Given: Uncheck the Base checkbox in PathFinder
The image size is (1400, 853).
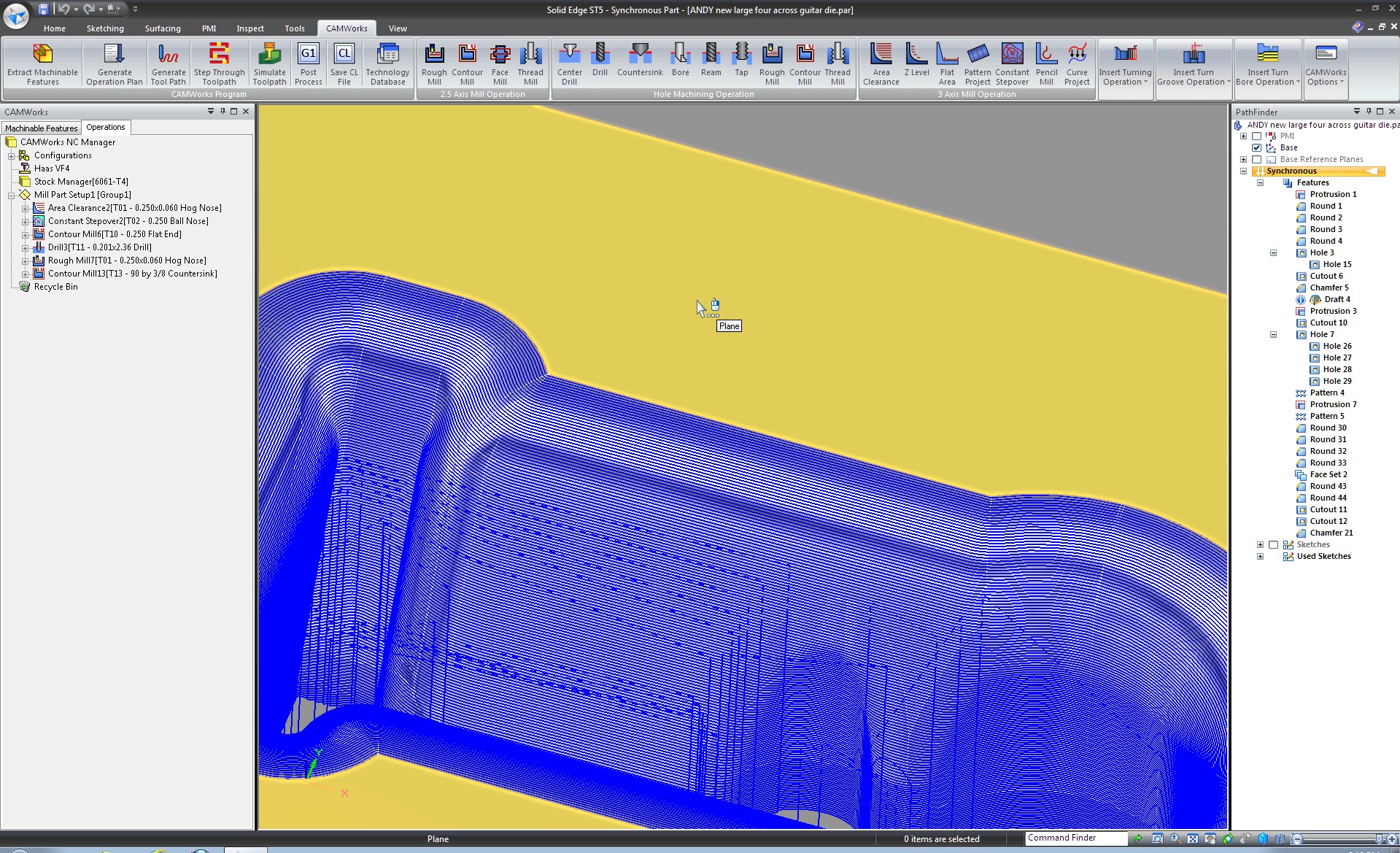Looking at the screenshot, I should pyautogui.click(x=1257, y=148).
